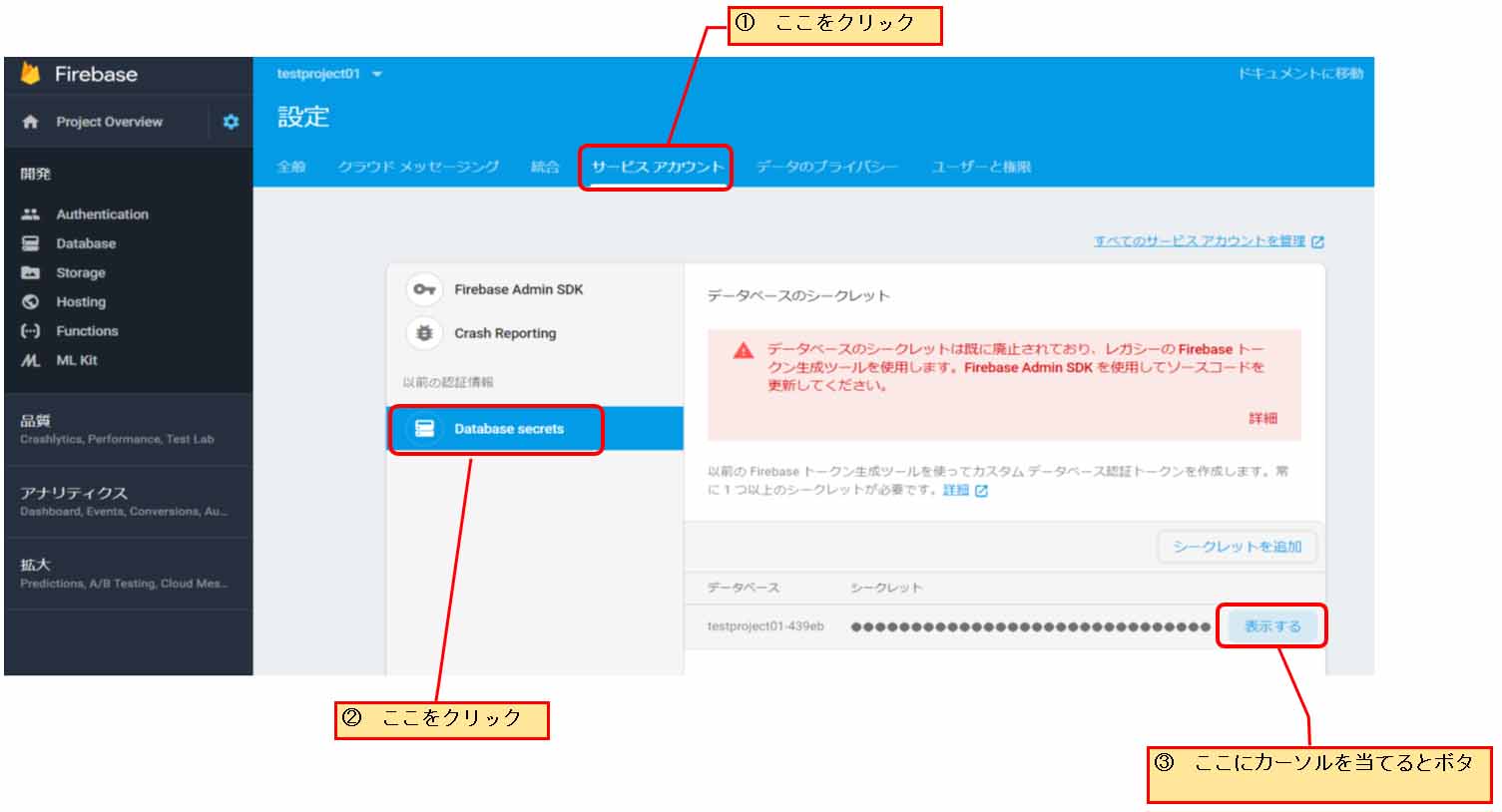
Task: Select Database secrets in the list
Action: click(508, 429)
